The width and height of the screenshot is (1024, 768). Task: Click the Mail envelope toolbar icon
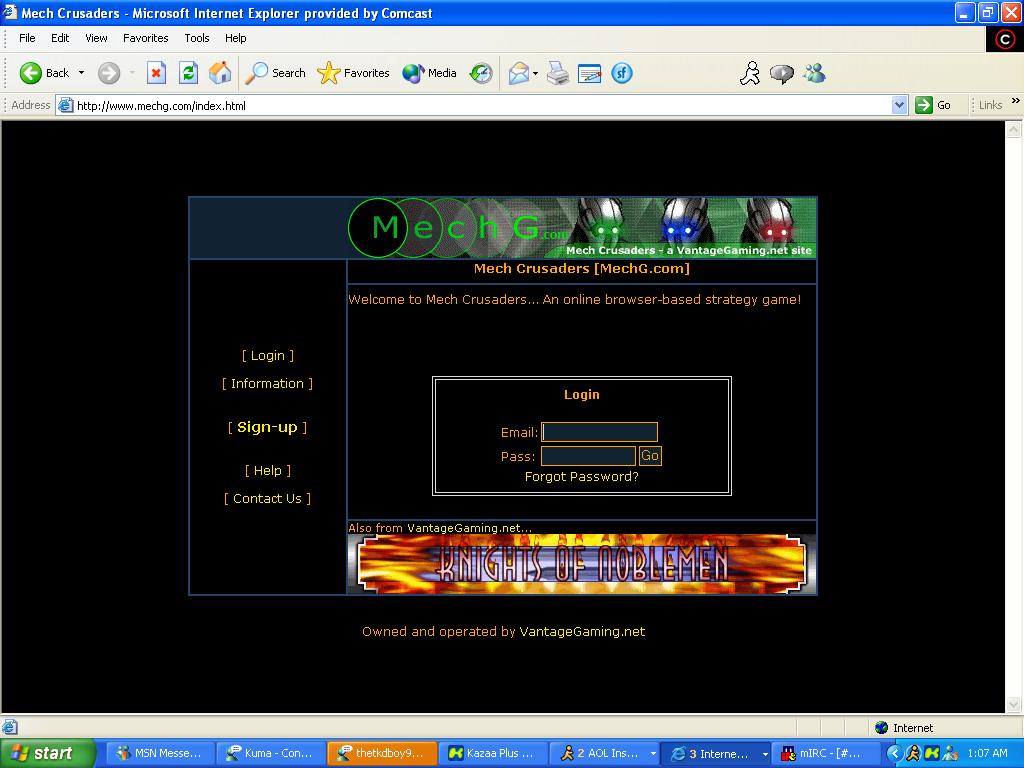point(519,73)
